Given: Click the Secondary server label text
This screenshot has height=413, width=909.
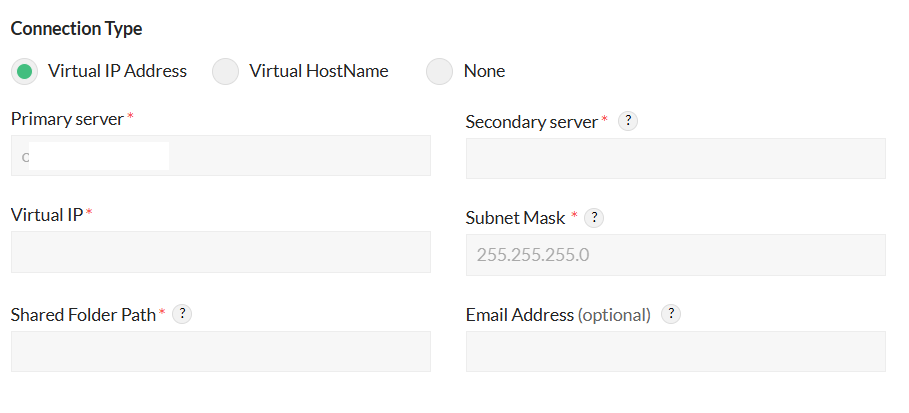Looking at the screenshot, I should [532, 121].
